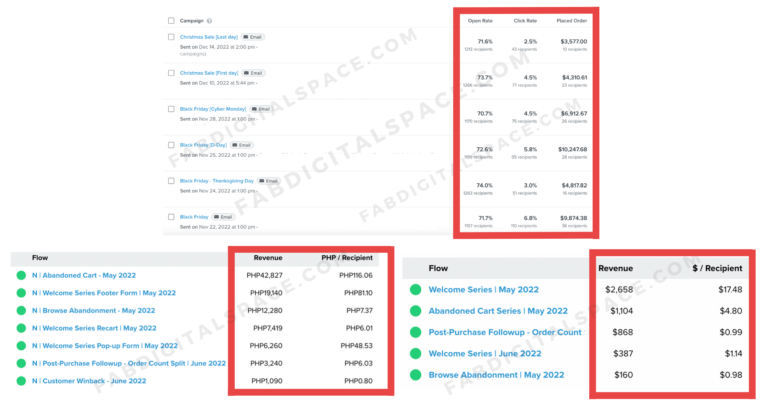Click Email badge on Black Friday [Cyber Monday]
This screenshot has height=409, width=768.
coord(265,108)
